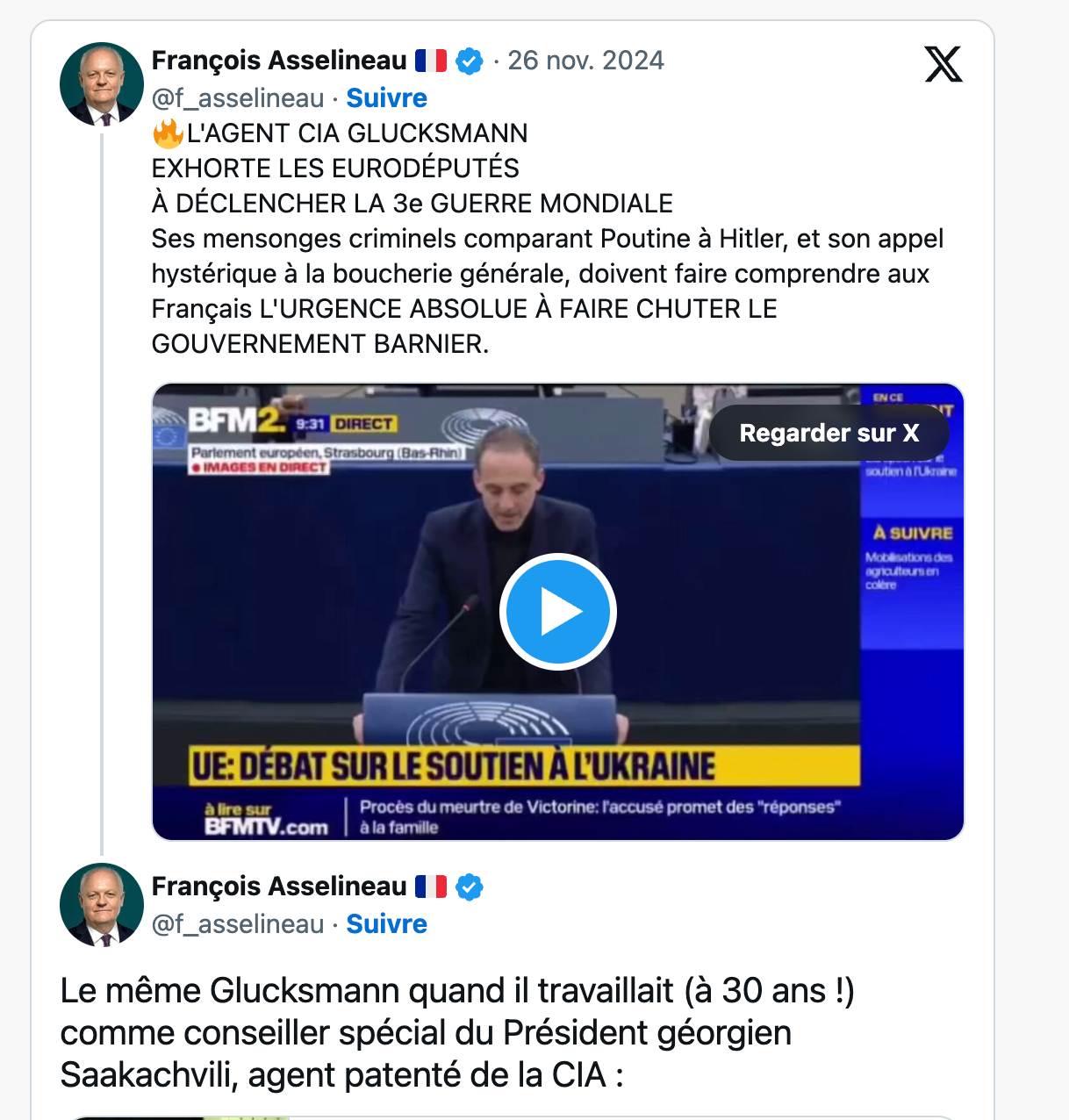The height and width of the screenshot is (1120, 1069).
Task: Open the text of the Glucksmann tweet
Action: click(548, 238)
